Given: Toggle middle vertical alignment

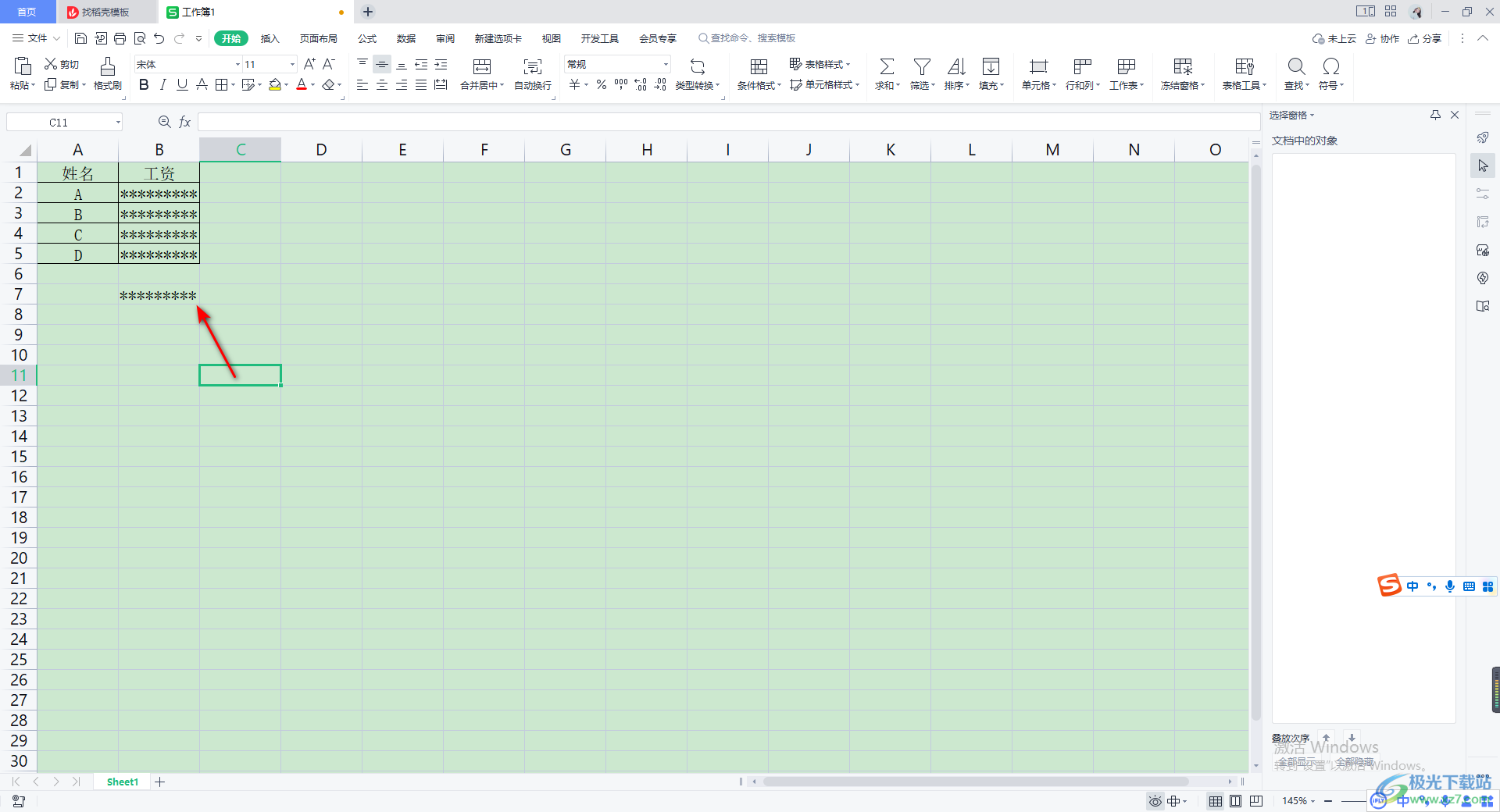Looking at the screenshot, I should click(x=382, y=64).
